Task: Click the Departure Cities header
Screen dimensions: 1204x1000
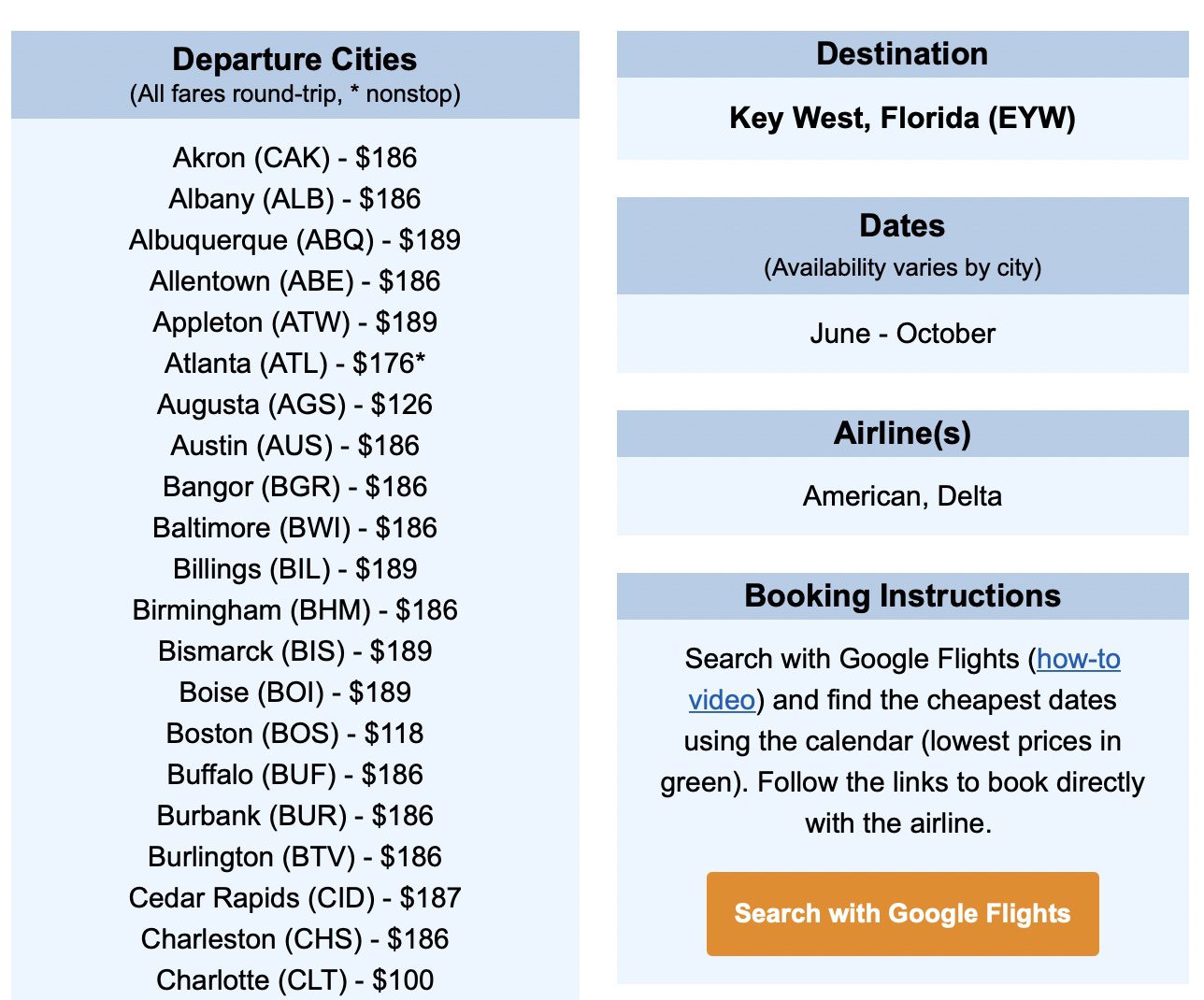Action: [x=294, y=60]
